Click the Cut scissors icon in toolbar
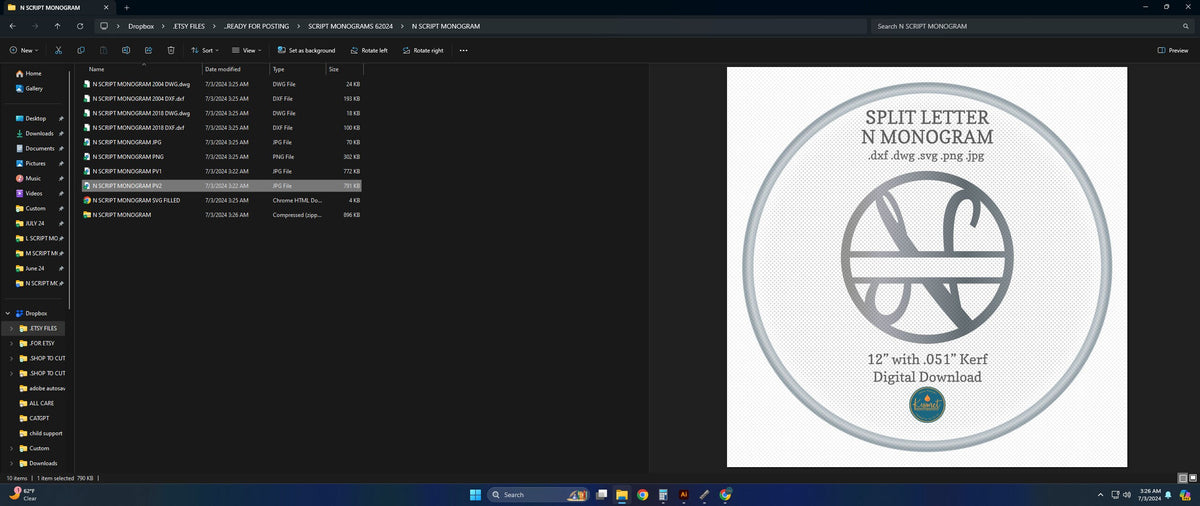This screenshot has width=1200, height=506. (x=58, y=50)
